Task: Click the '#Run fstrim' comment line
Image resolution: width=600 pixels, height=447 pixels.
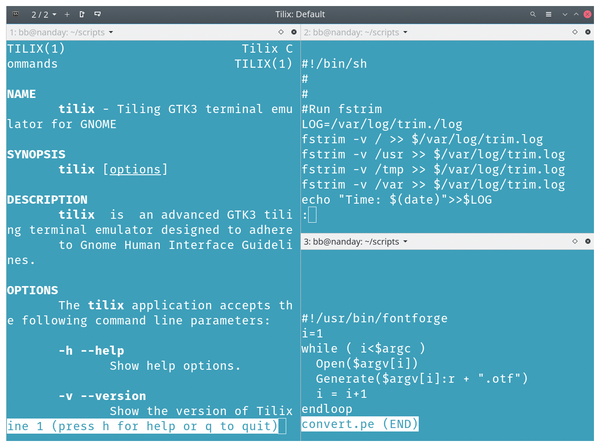Action: coord(342,109)
